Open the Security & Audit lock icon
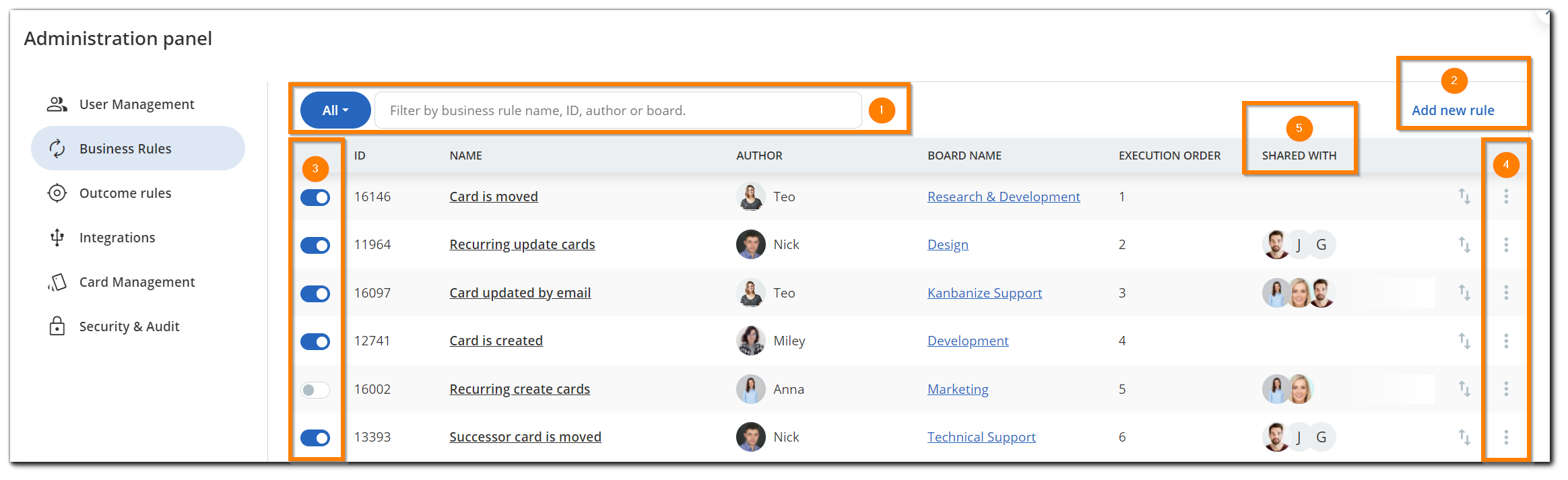This screenshot has width=1568, height=480. (57, 327)
